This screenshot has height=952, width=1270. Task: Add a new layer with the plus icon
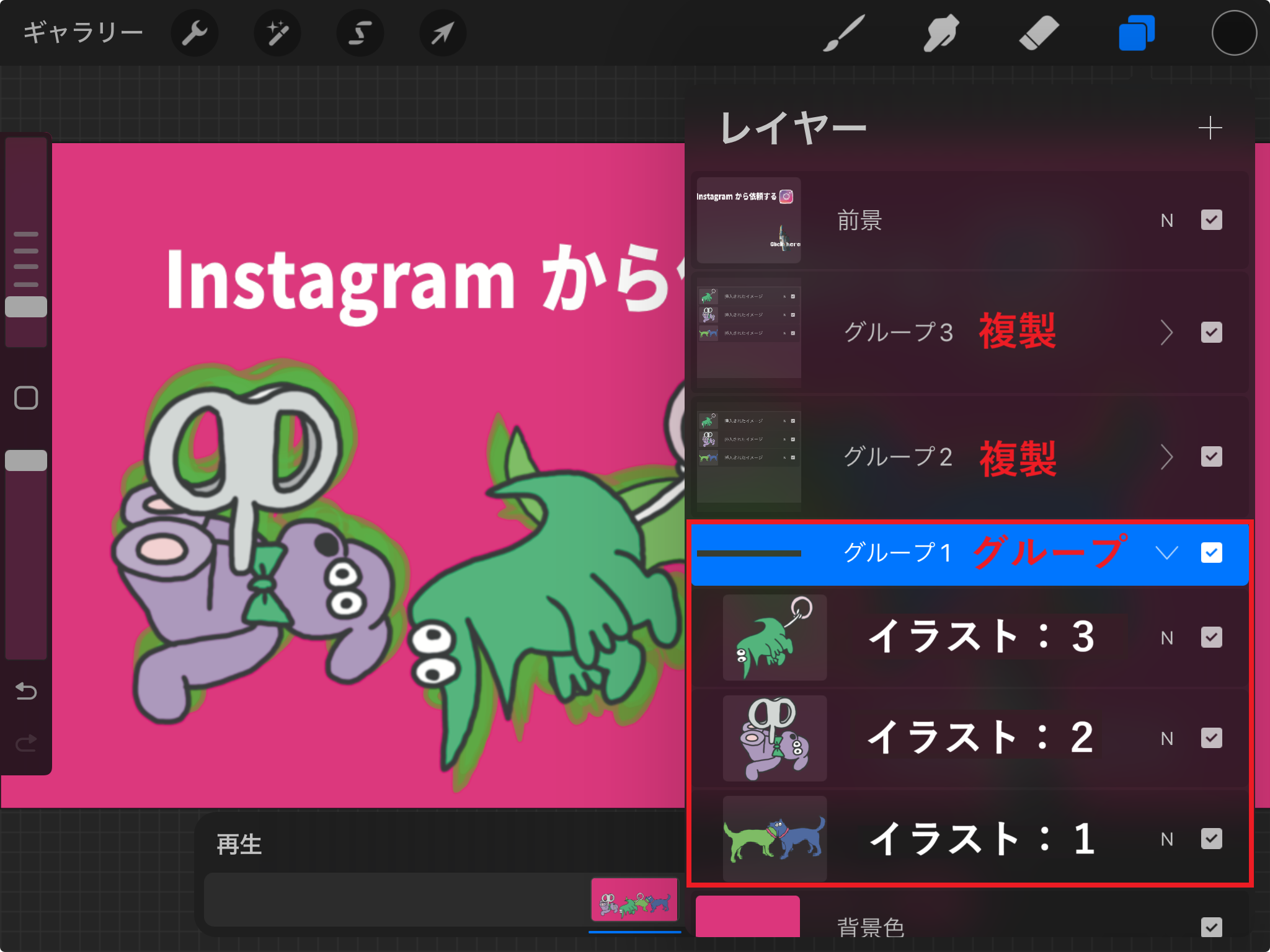tap(1210, 128)
